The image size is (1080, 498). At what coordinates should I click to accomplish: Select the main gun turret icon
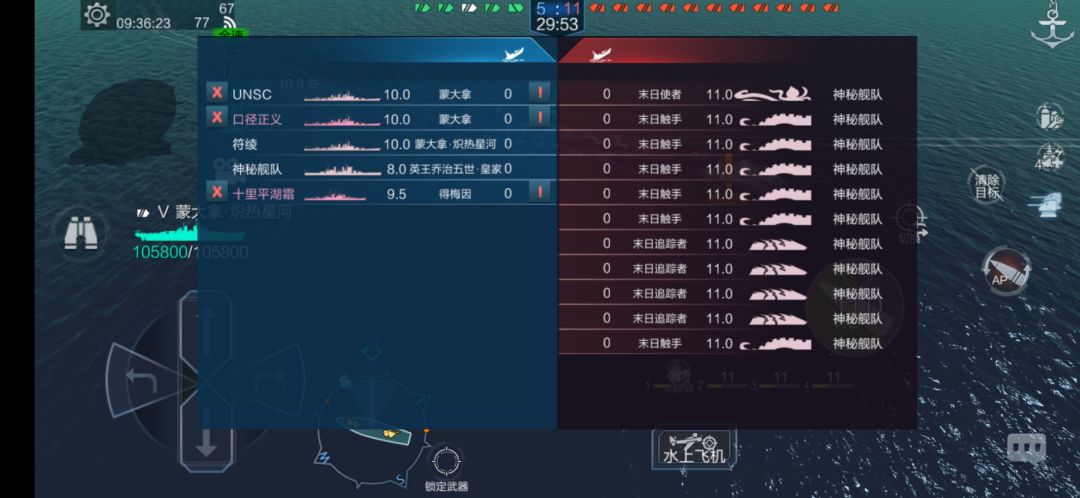pyautogui.click(x=1046, y=205)
